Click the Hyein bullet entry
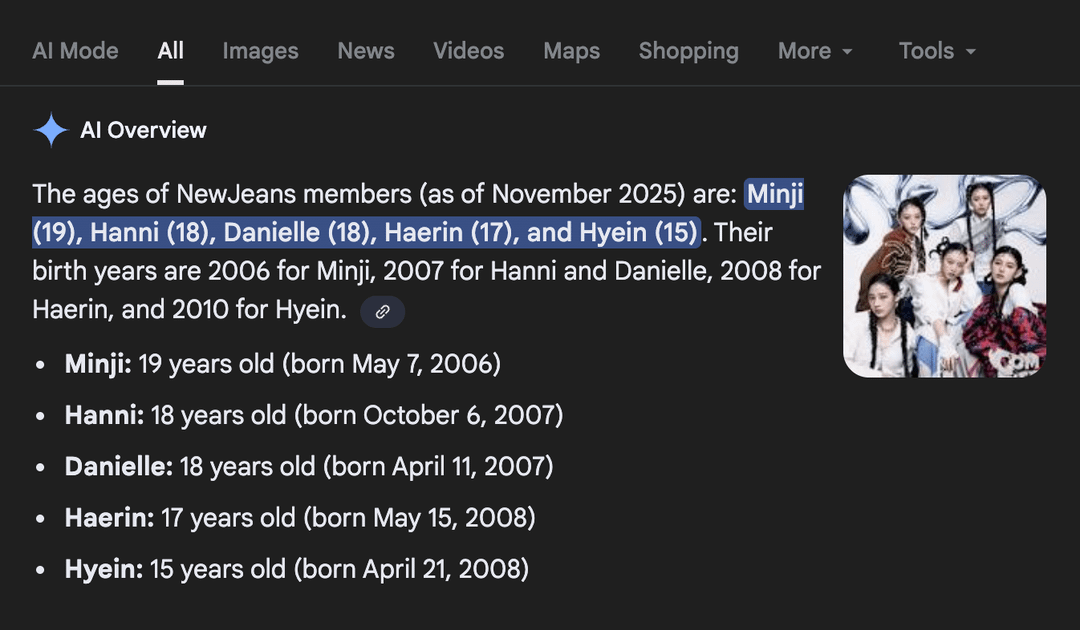 coord(296,569)
